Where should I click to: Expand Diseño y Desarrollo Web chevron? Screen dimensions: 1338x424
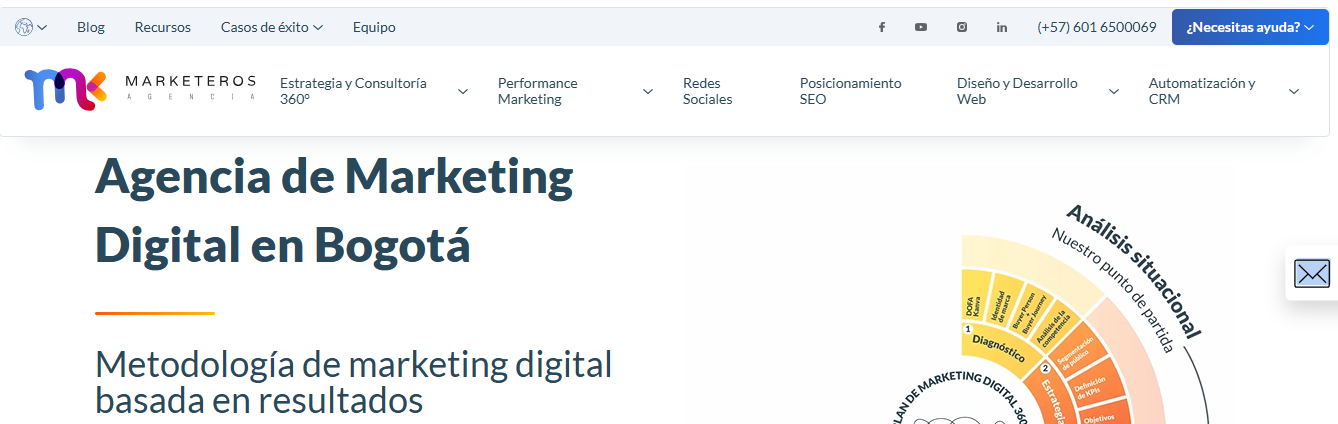click(1114, 91)
